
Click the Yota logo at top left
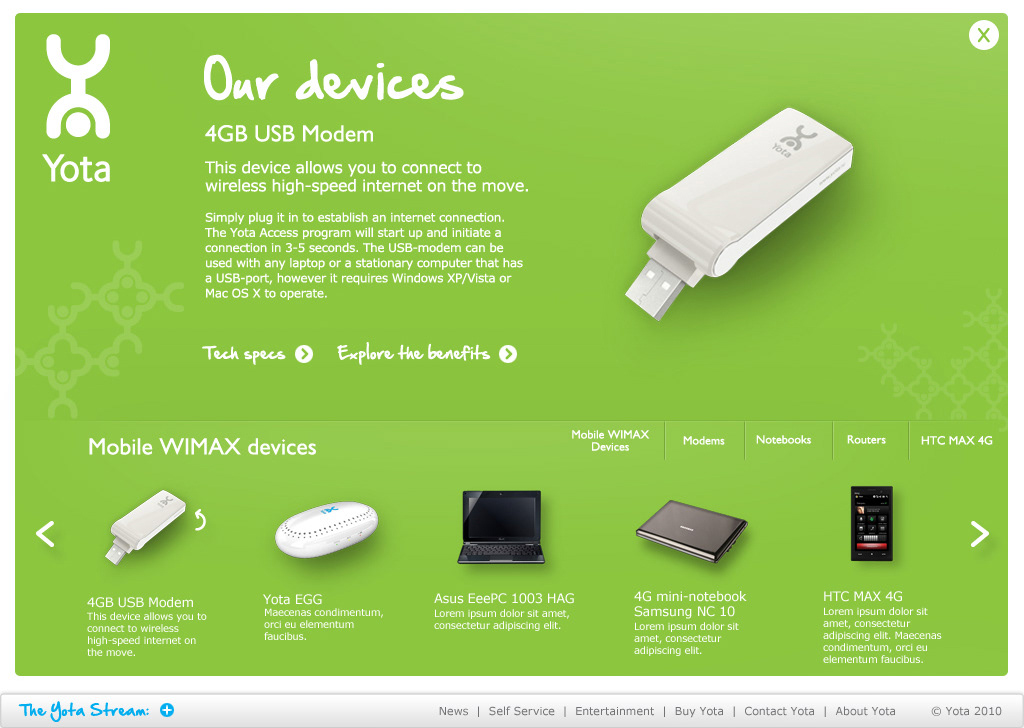(x=78, y=108)
